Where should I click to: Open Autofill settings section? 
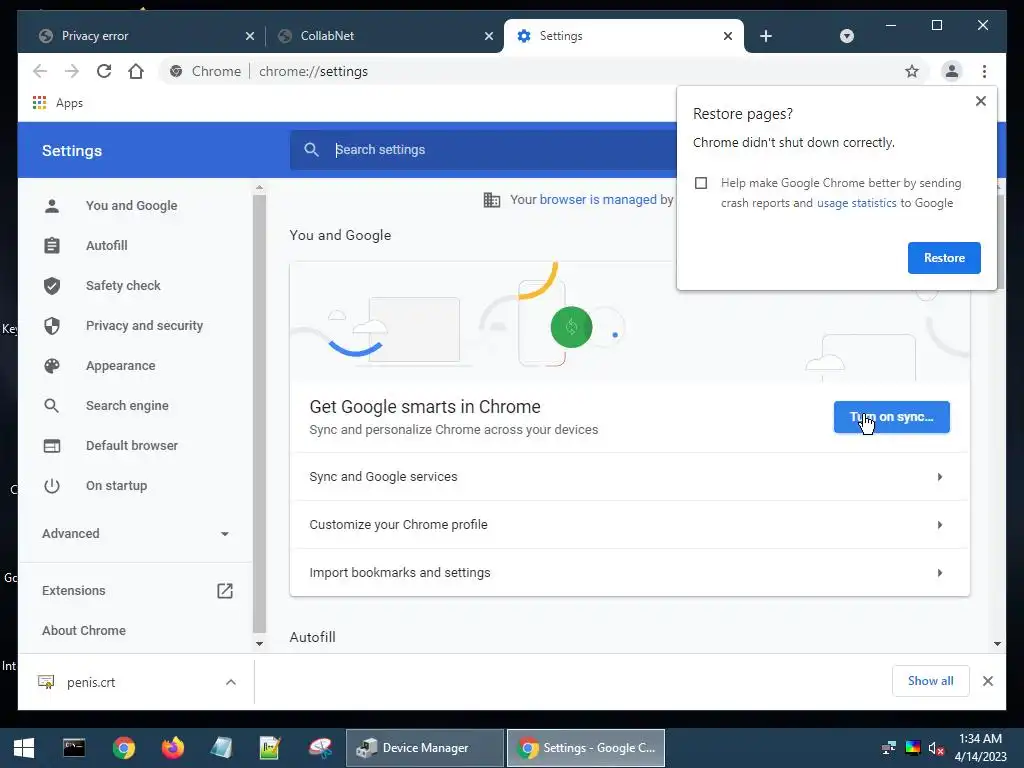tap(106, 246)
